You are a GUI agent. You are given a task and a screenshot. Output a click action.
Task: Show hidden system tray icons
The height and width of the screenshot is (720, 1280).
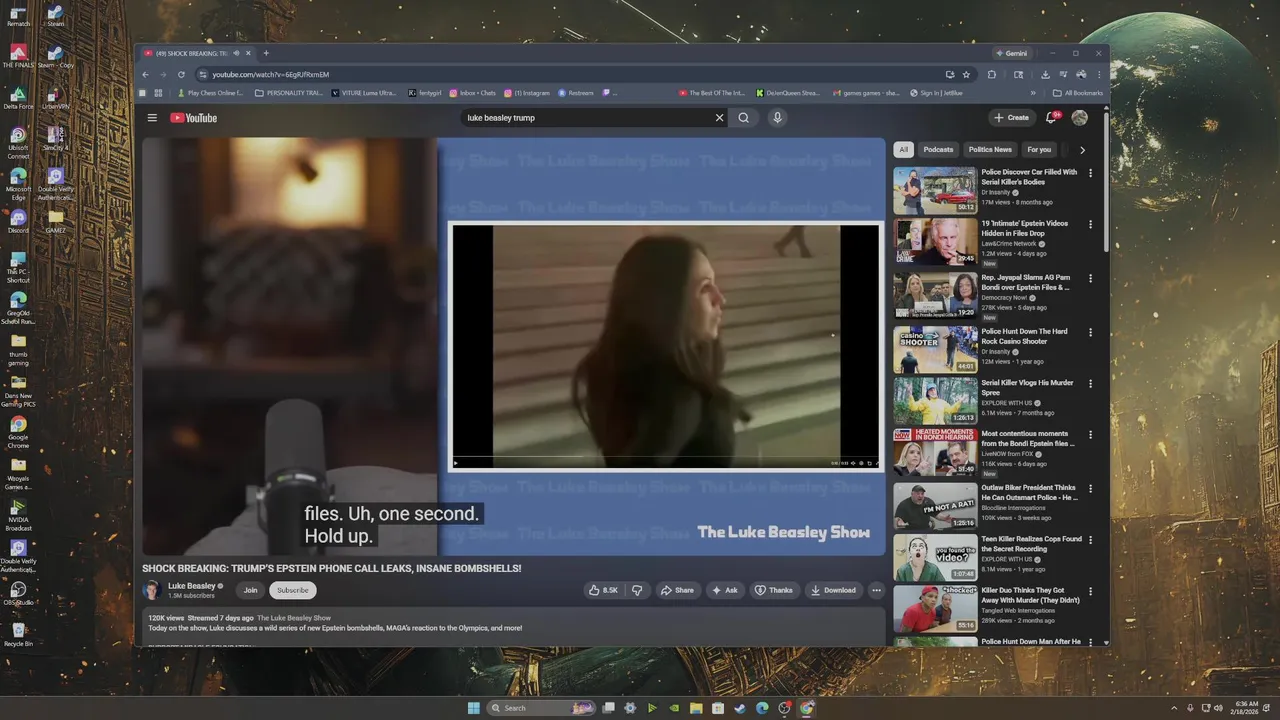coord(1175,708)
